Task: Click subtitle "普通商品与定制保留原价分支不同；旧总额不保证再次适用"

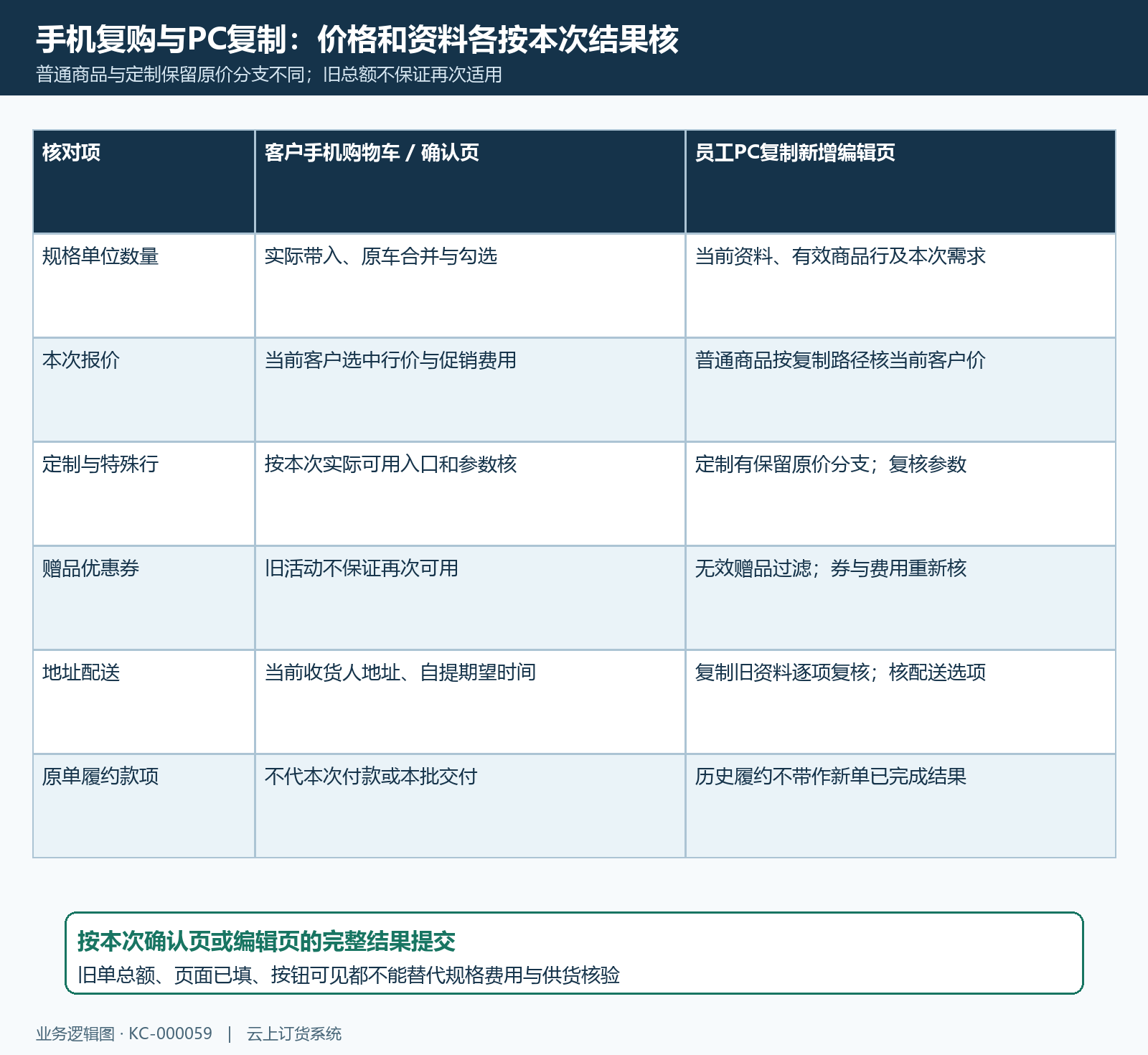Action: pos(269,75)
